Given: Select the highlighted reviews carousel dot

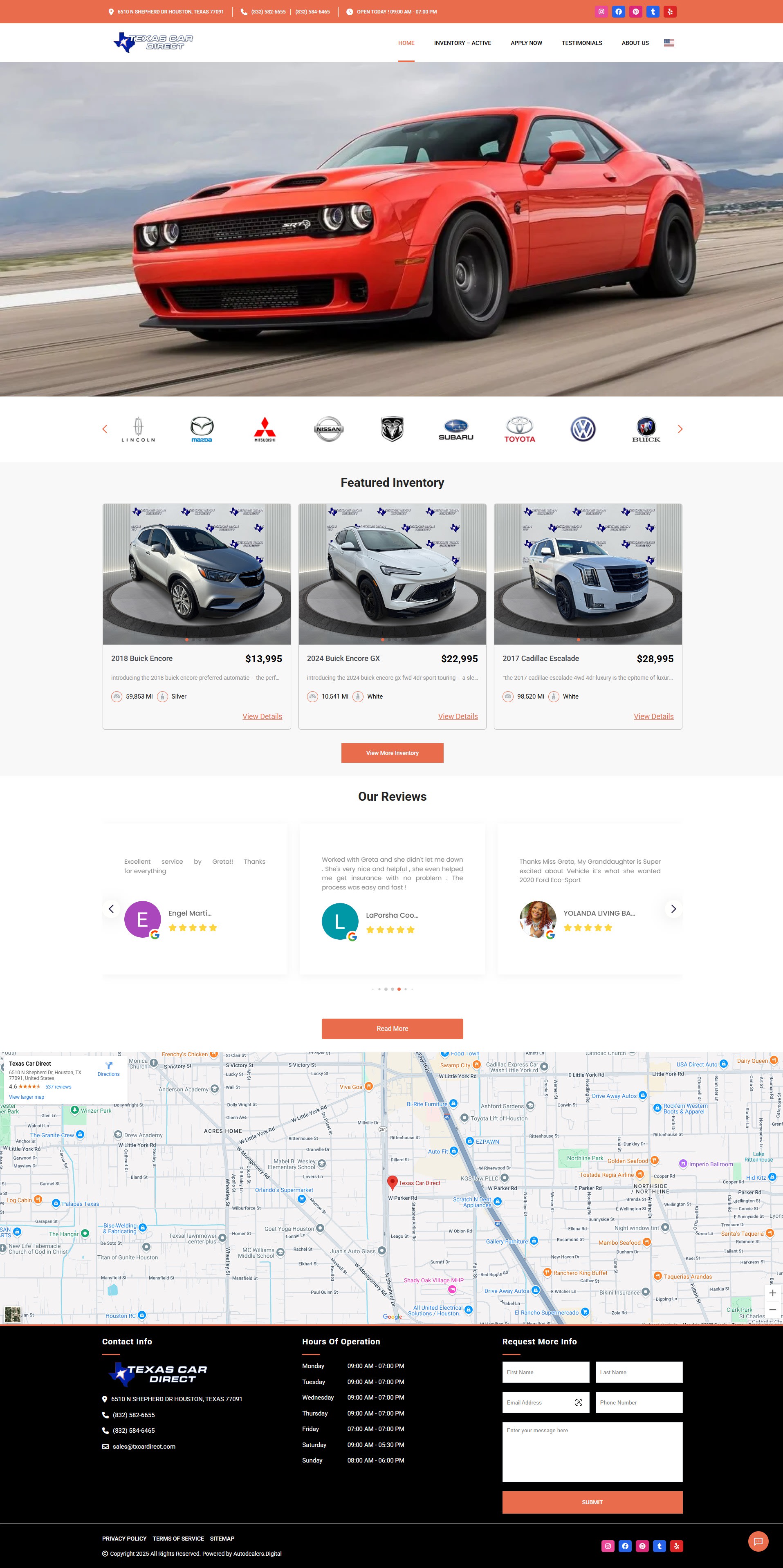Looking at the screenshot, I should point(399,989).
